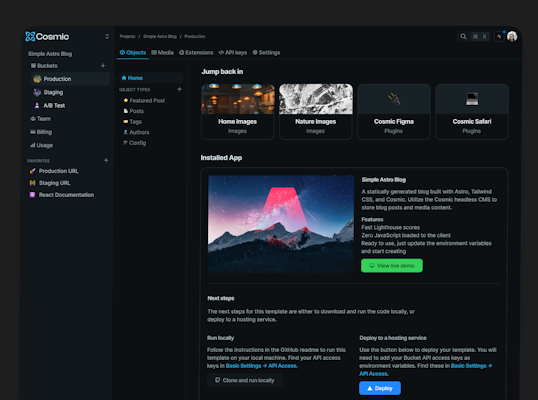Open the project switcher chevrons beside Cosmic
Image resolution: width=538 pixels, height=400 pixels.
[x=107, y=36]
